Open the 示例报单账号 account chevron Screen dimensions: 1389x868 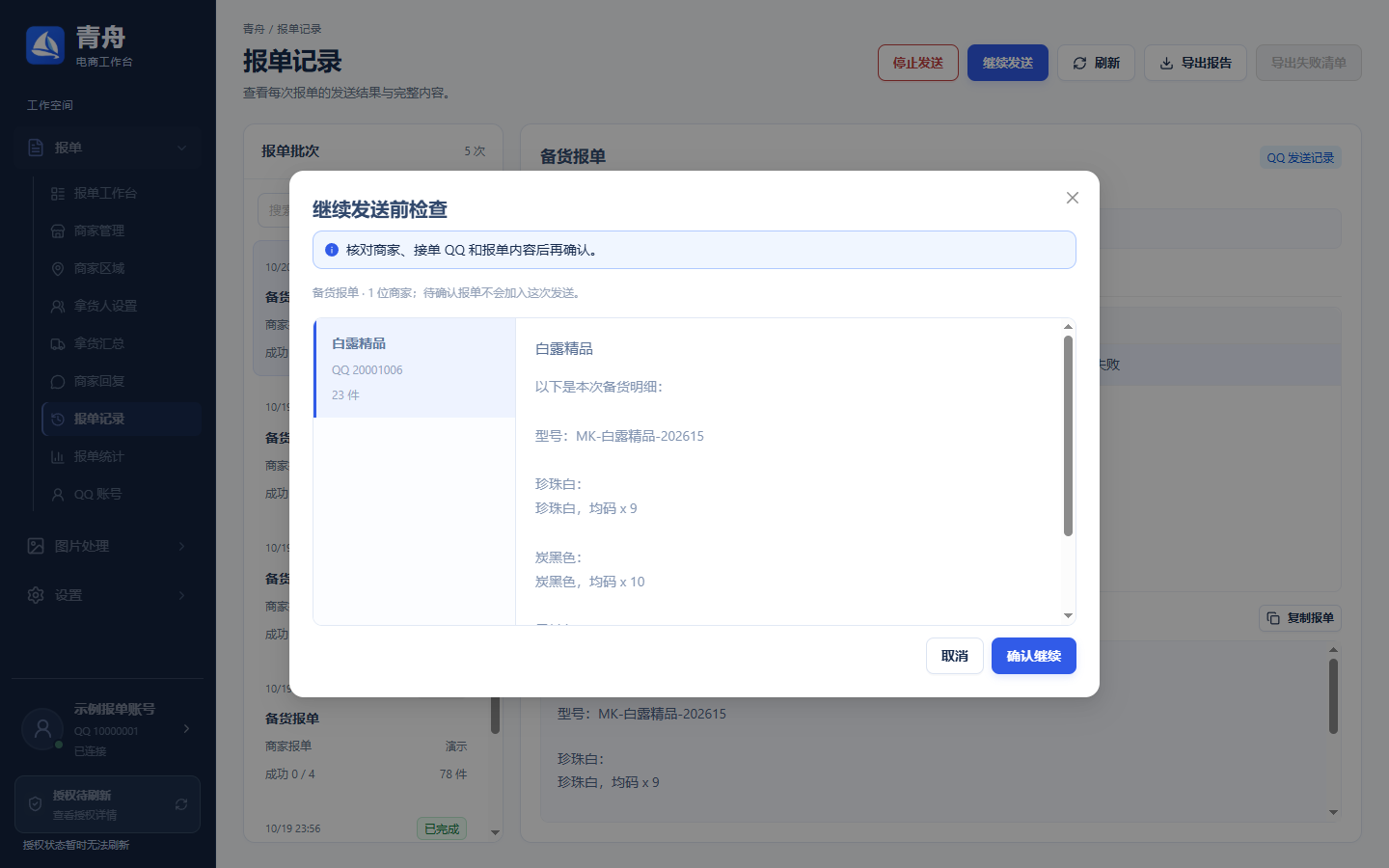coord(186,729)
